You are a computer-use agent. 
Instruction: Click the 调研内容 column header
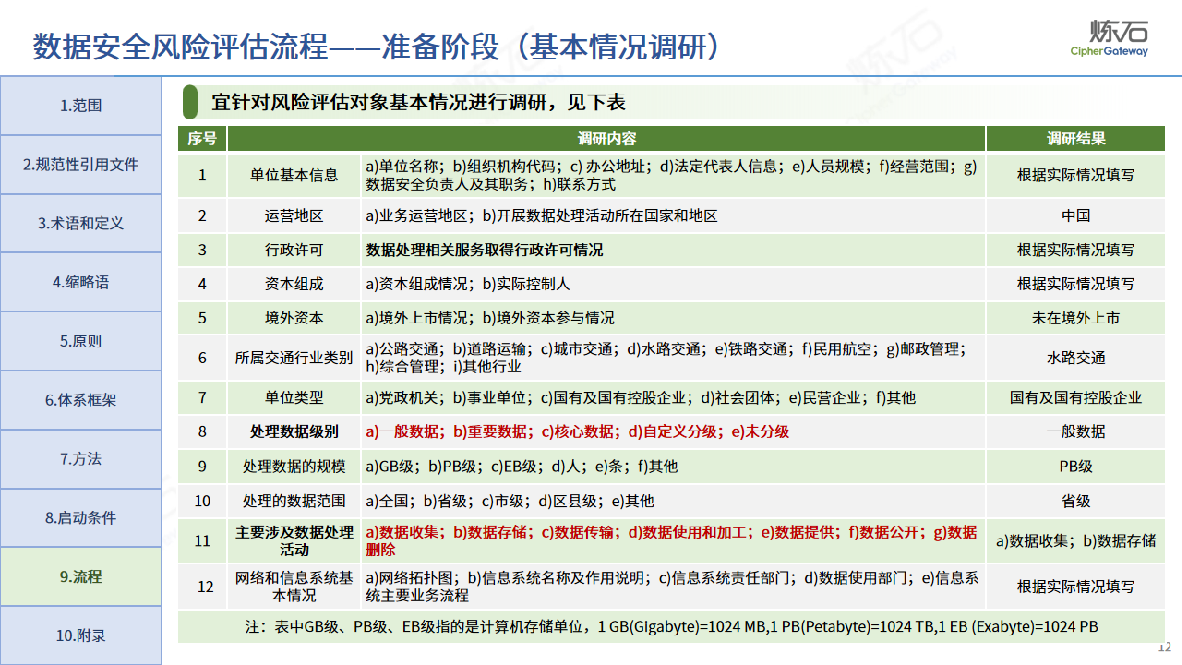pyautogui.click(x=607, y=139)
